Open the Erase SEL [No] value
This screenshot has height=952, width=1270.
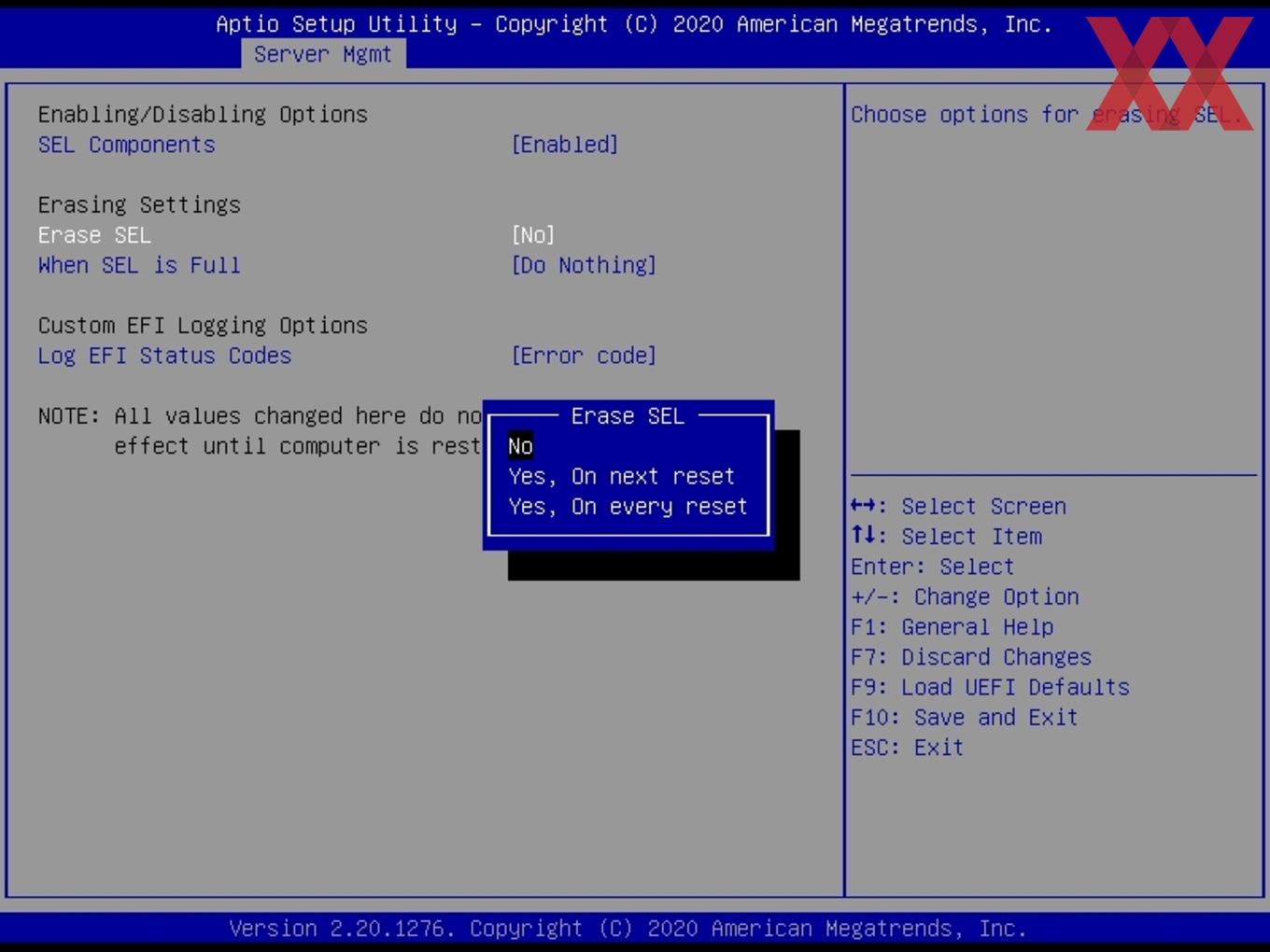[532, 235]
